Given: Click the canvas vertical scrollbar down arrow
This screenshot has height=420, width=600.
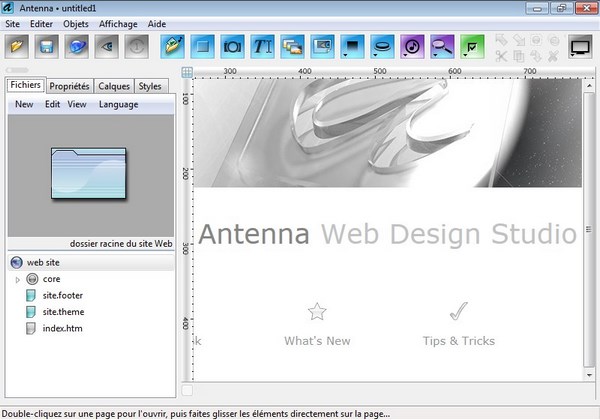Looking at the screenshot, I should point(589,375).
